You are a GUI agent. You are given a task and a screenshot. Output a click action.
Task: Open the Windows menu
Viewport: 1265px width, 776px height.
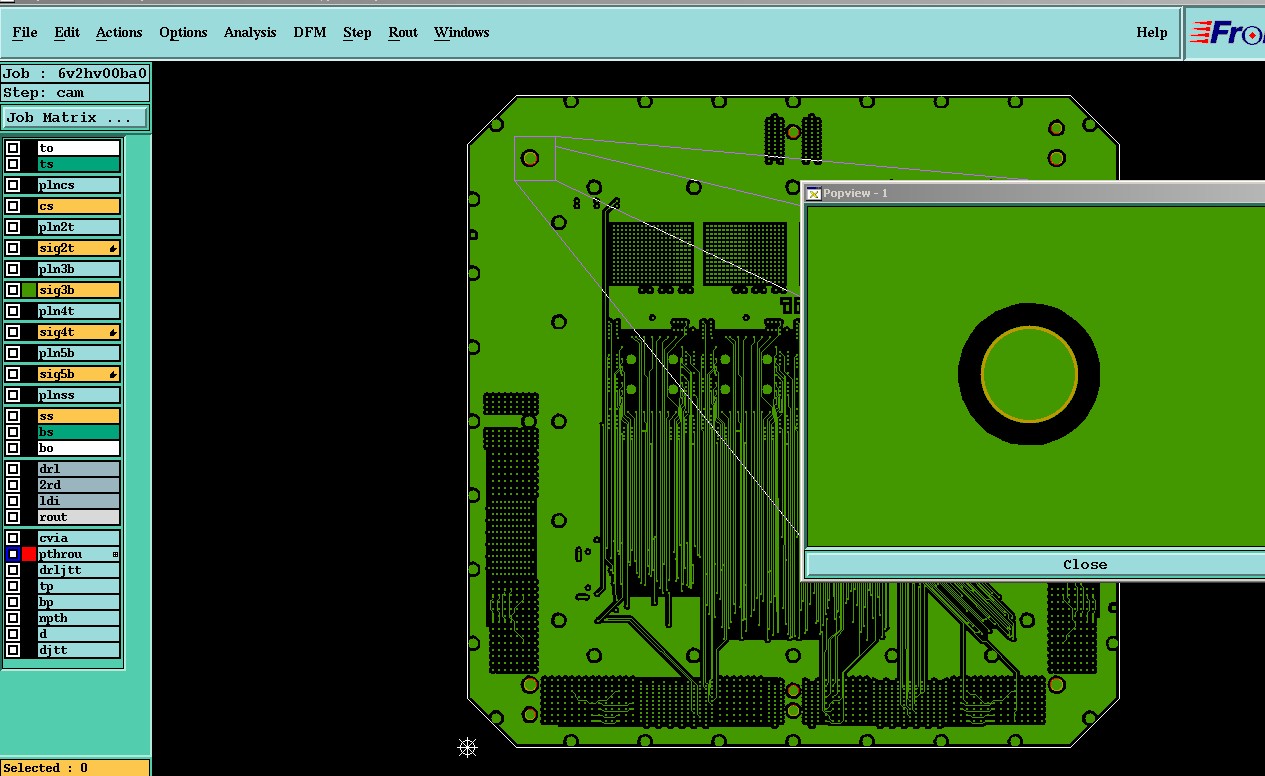(x=461, y=33)
